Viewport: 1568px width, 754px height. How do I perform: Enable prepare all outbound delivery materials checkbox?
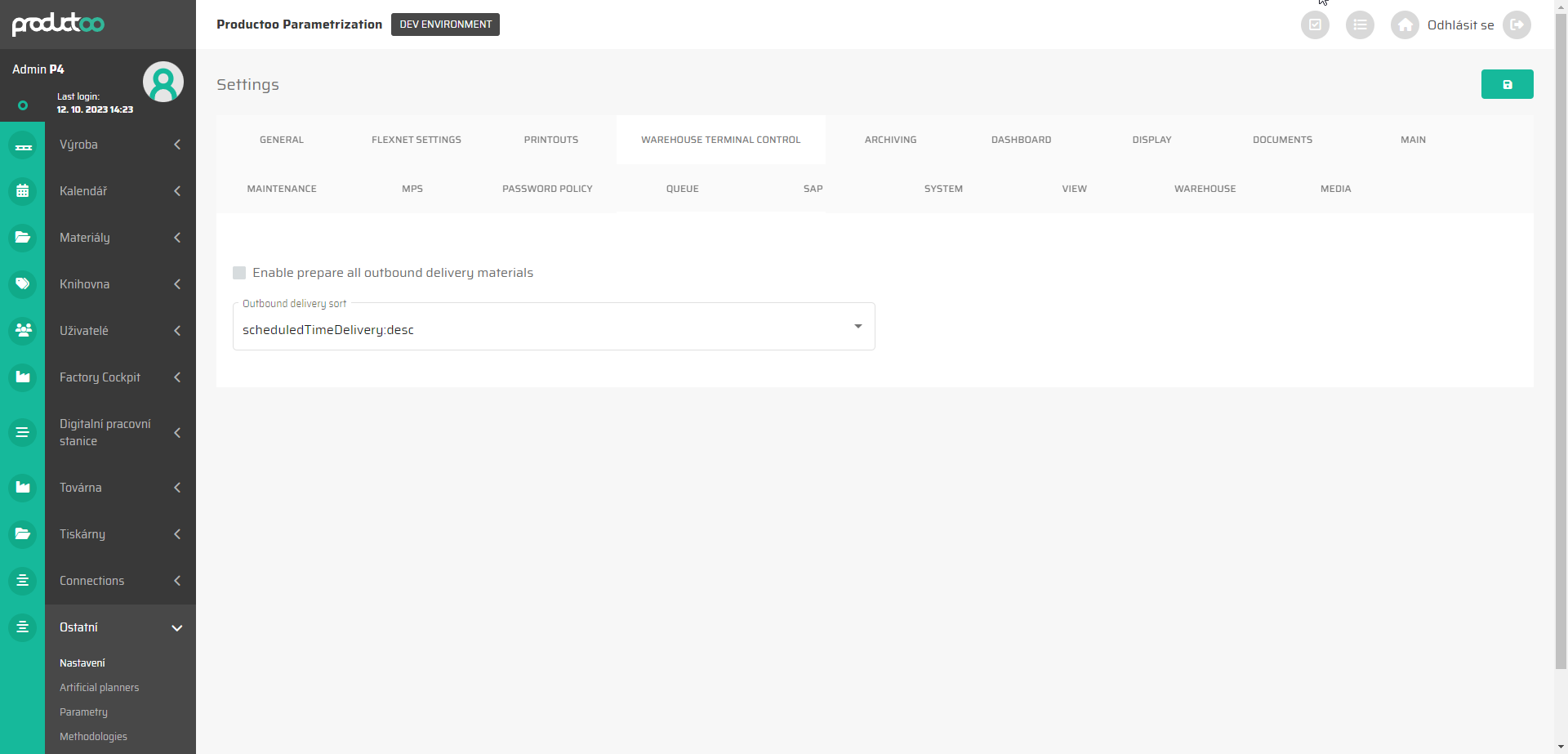(x=239, y=273)
